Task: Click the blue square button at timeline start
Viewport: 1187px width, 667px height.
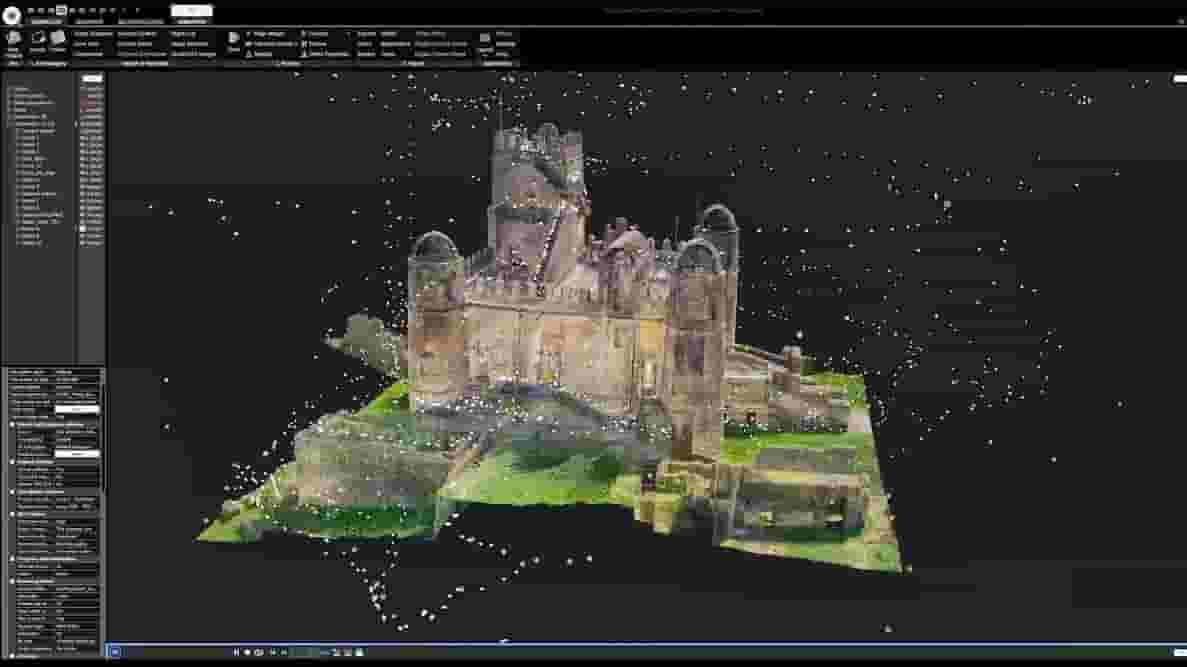Action: point(115,652)
